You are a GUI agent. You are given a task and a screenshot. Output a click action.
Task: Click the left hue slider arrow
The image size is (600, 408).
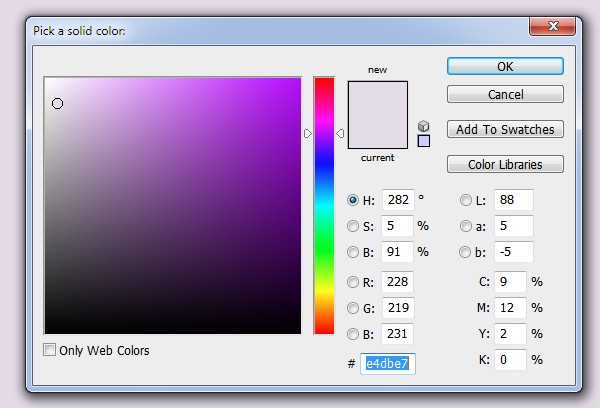coord(308,133)
